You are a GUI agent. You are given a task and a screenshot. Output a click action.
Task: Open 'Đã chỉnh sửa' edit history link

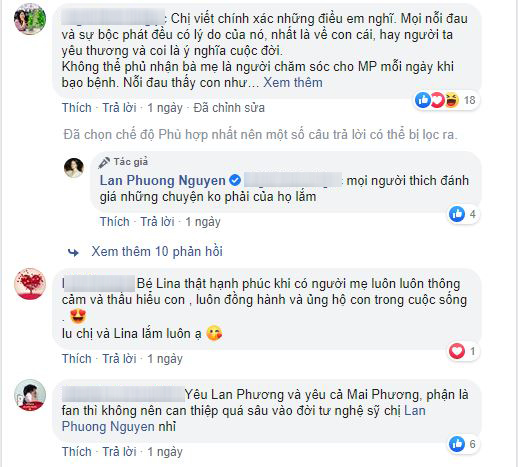229,108
